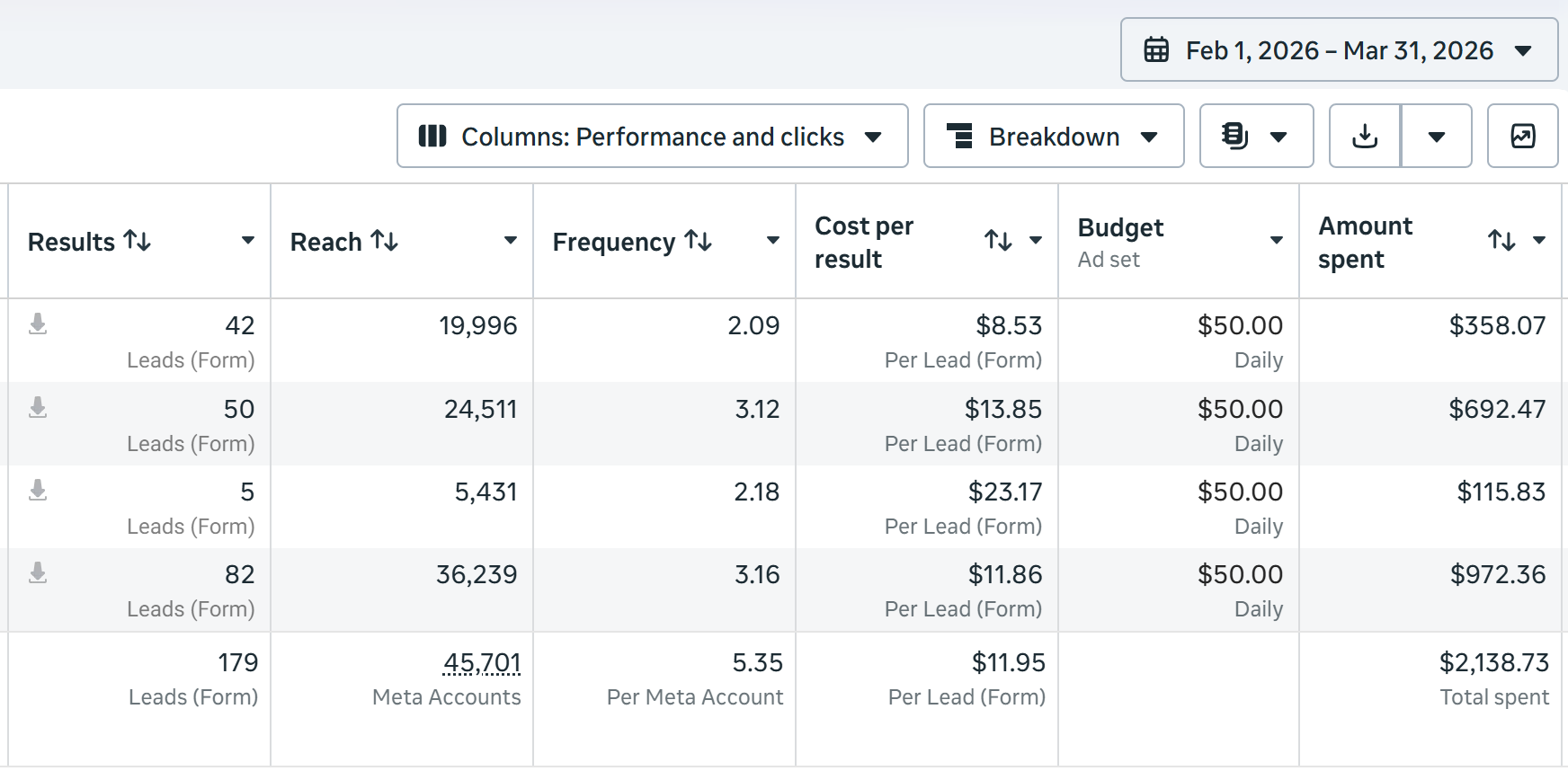
Task: Select the $972.36 amount spent cell
Action: click(1430, 589)
